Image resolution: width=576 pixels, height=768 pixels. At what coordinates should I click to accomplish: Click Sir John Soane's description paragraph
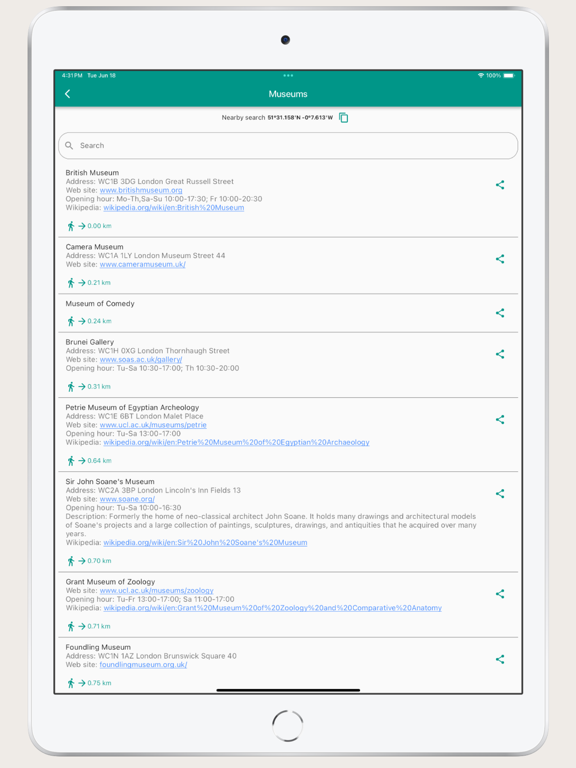click(271, 525)
